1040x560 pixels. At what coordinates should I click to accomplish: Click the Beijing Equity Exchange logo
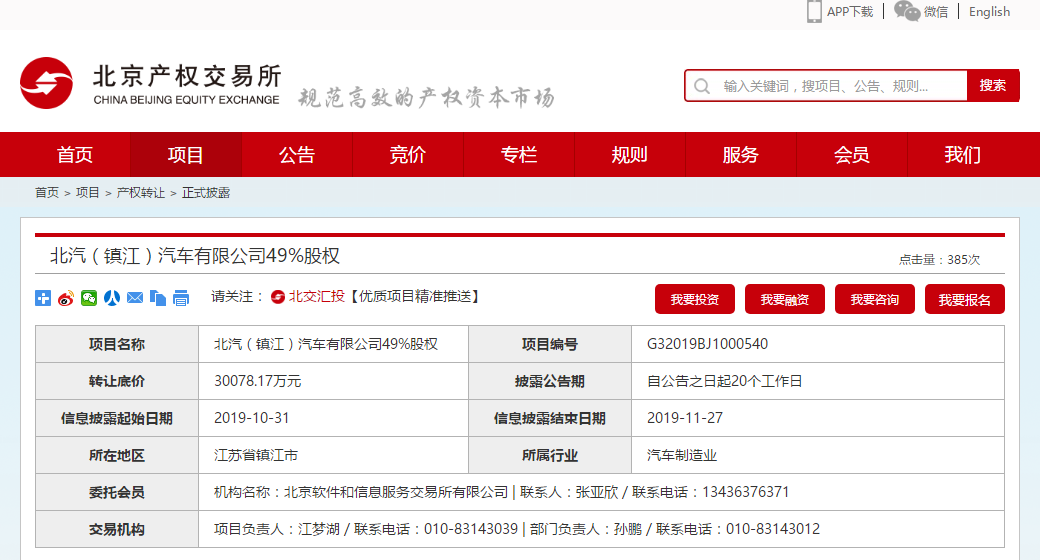(150, 85)
